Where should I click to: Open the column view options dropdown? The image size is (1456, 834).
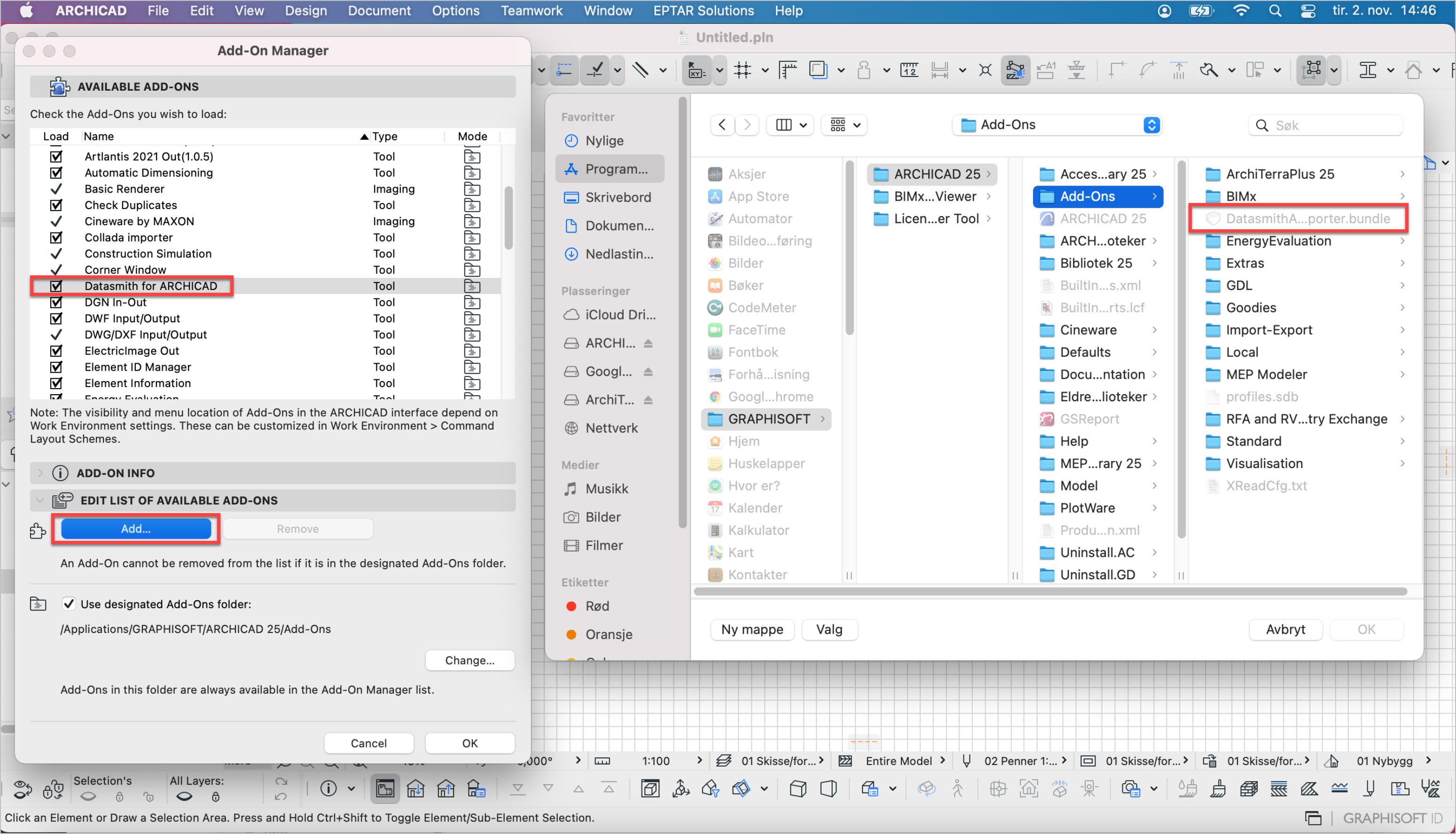coord(791,125)
